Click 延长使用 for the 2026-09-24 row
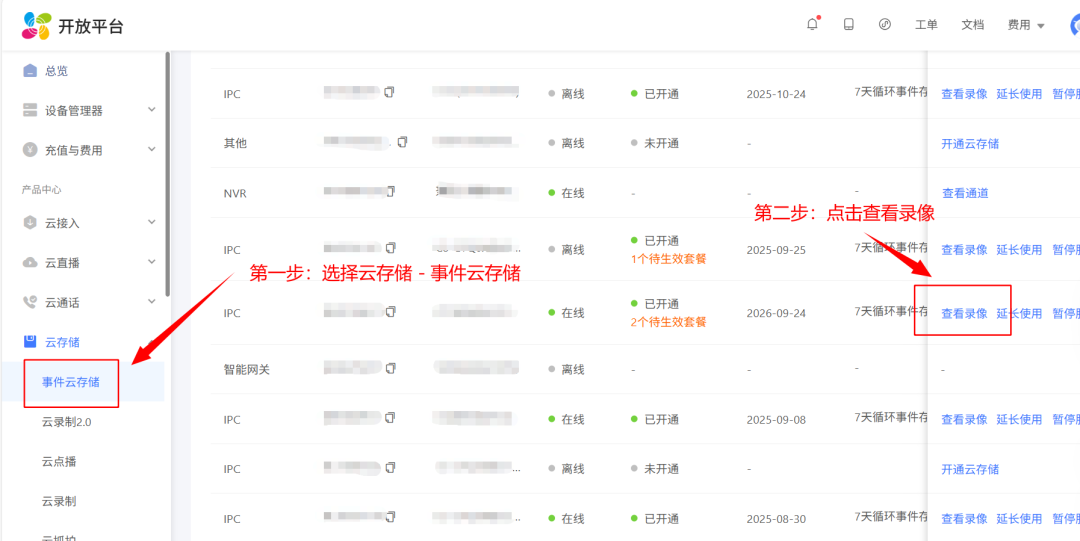The width and height of the screenshot is (1080, 541). pyautogui.click(x=1019, y=314)
